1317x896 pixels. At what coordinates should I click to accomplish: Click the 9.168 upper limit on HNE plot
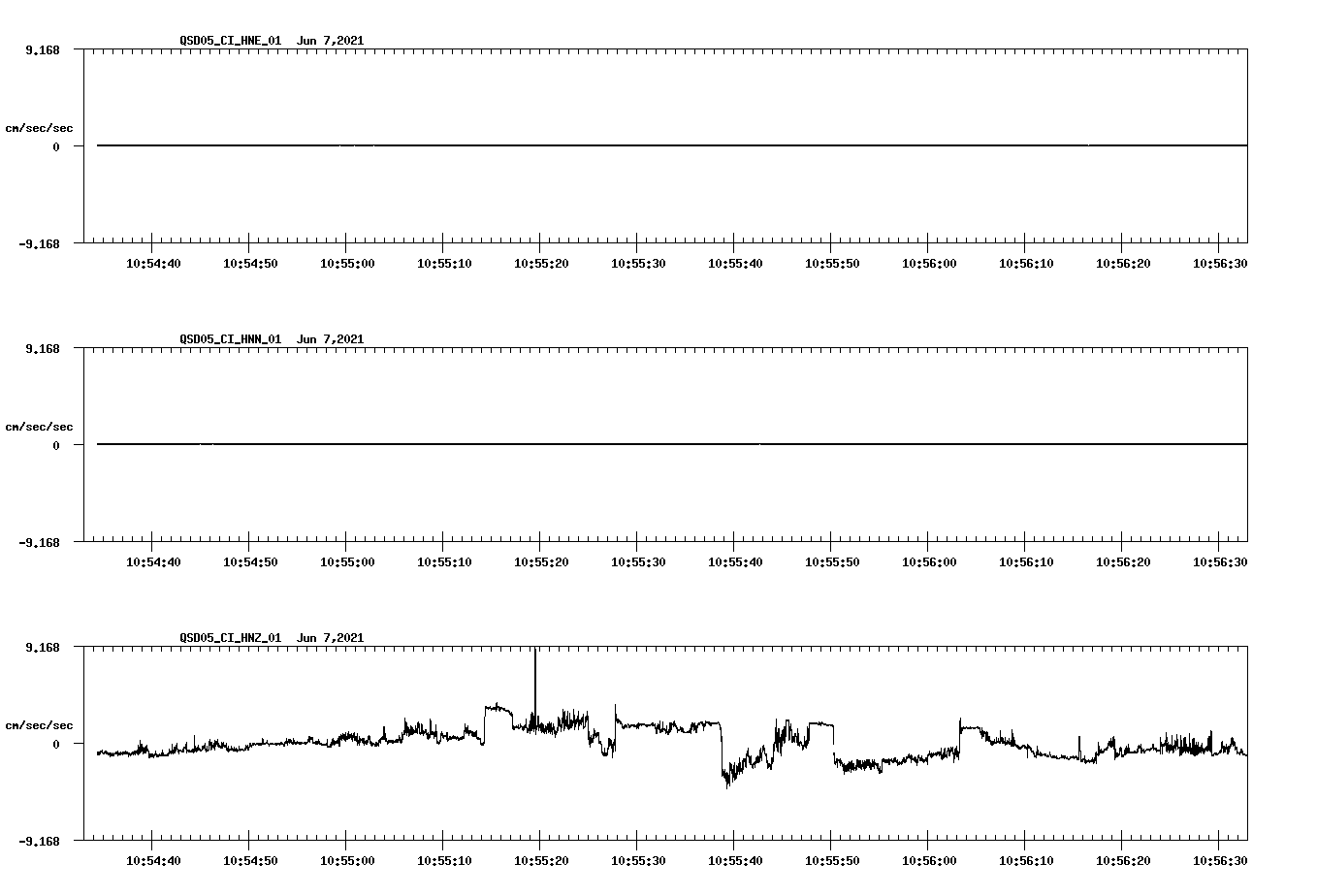click(x=43, y=49)
